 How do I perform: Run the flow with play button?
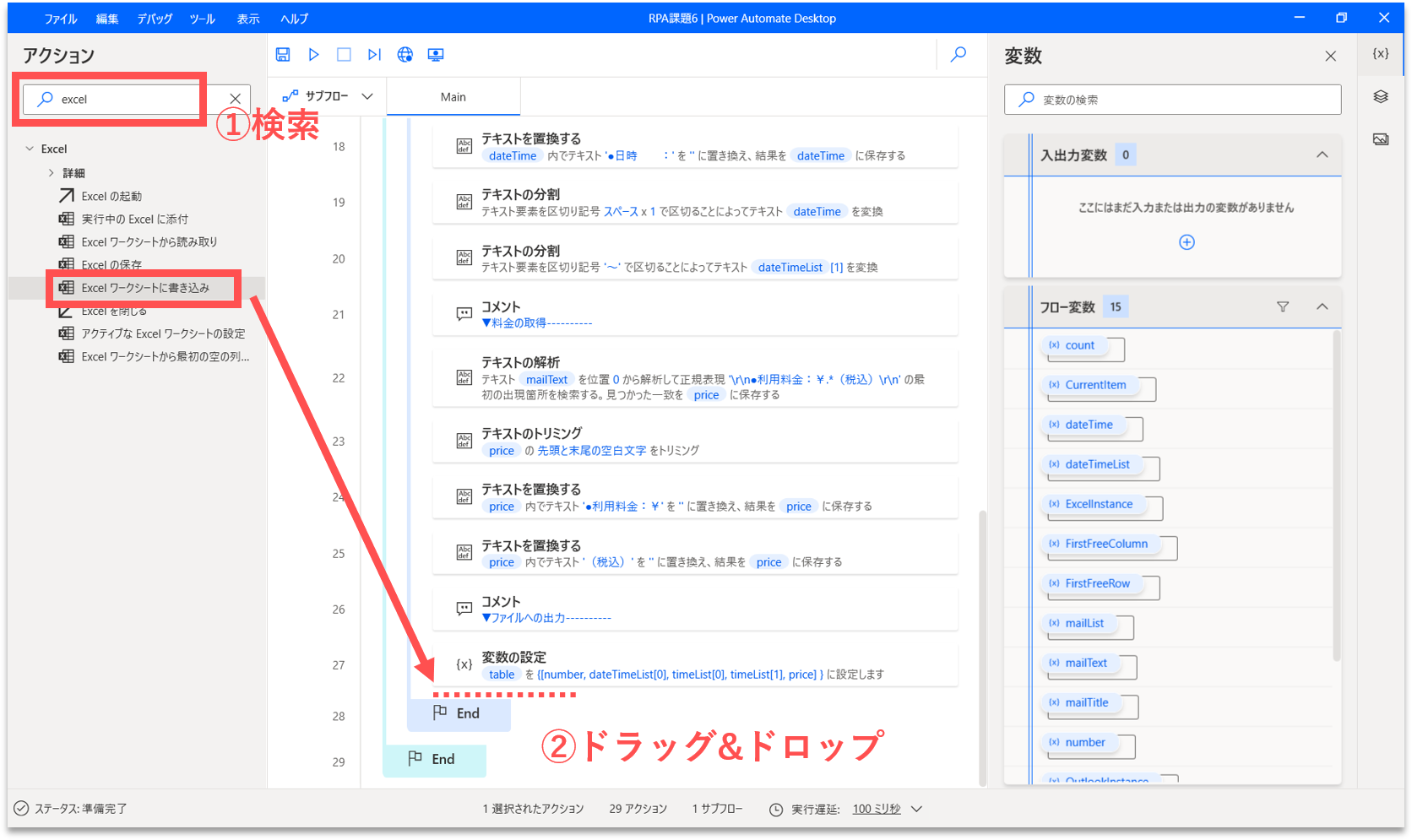coord(313,55)
